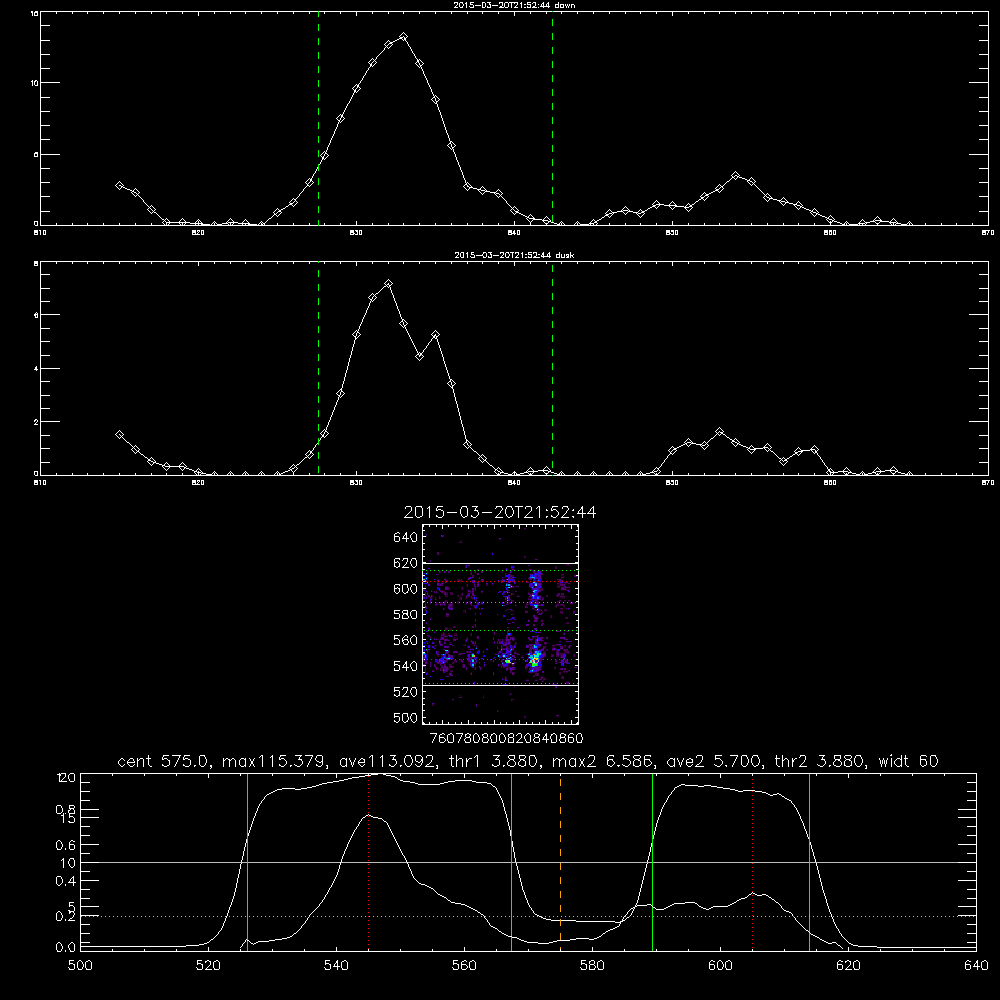Click the highest diamond marker in dawn plot
The height and width of the screenshot is (1000, 1000).
coord(403,37)
